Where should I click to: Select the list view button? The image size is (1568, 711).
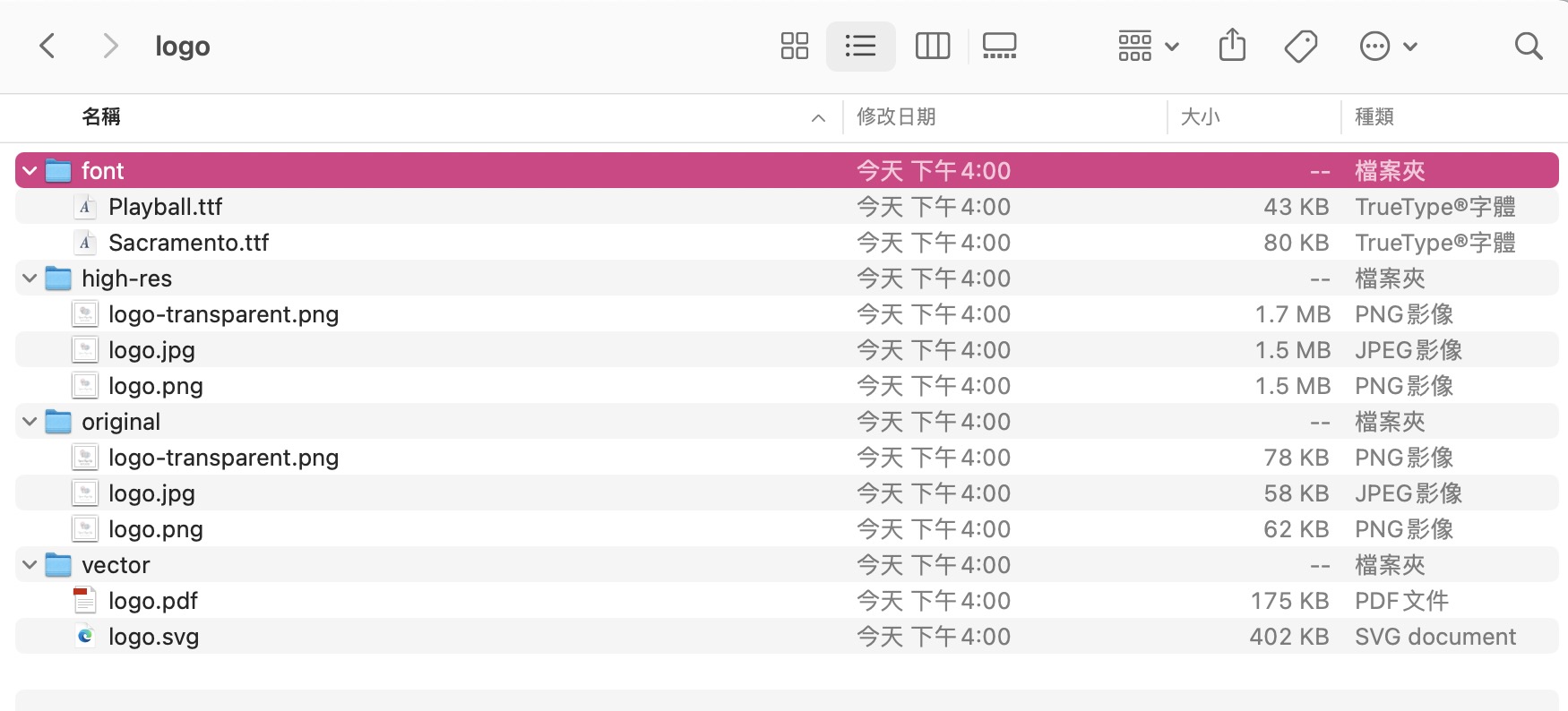860,46
